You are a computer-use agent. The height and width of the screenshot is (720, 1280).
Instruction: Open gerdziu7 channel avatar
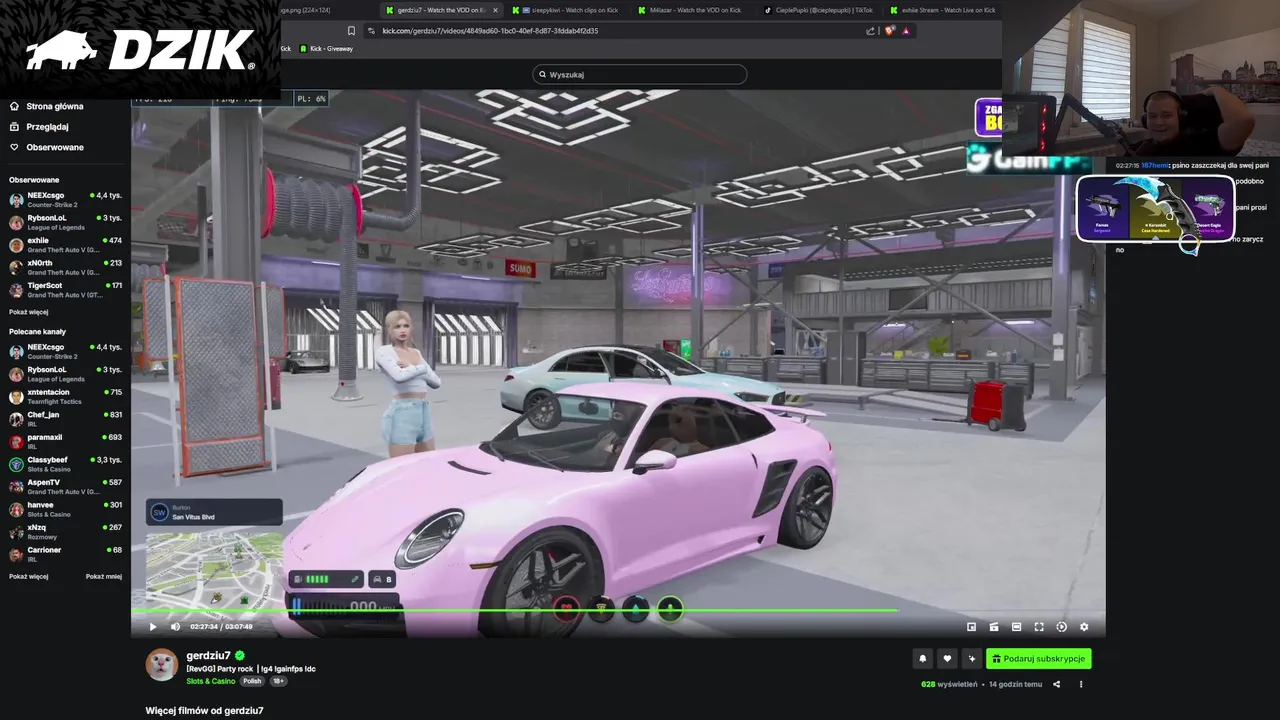[x=162, y=665]
